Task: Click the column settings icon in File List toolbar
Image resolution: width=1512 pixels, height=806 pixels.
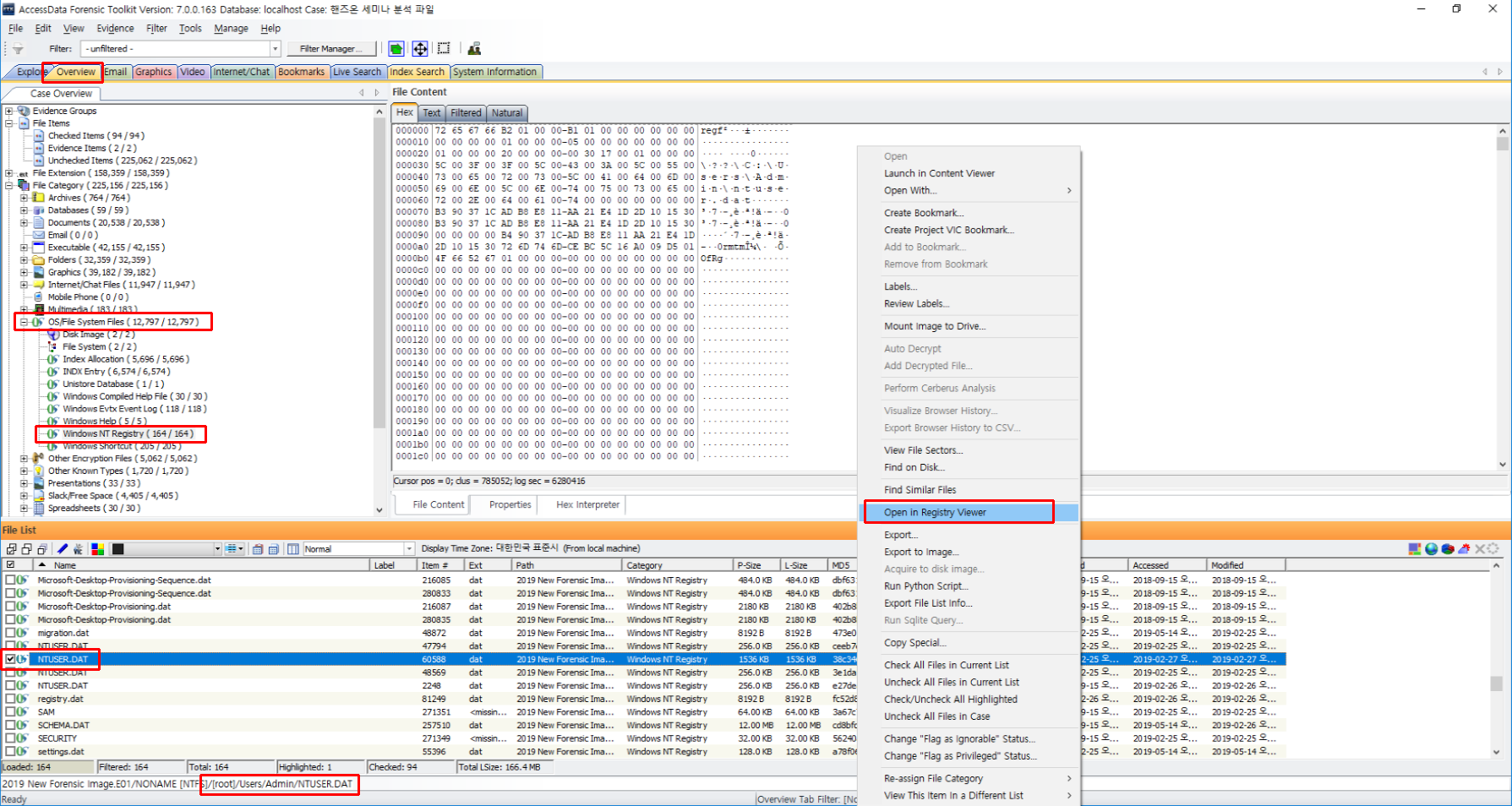Action: coord(293,549)
